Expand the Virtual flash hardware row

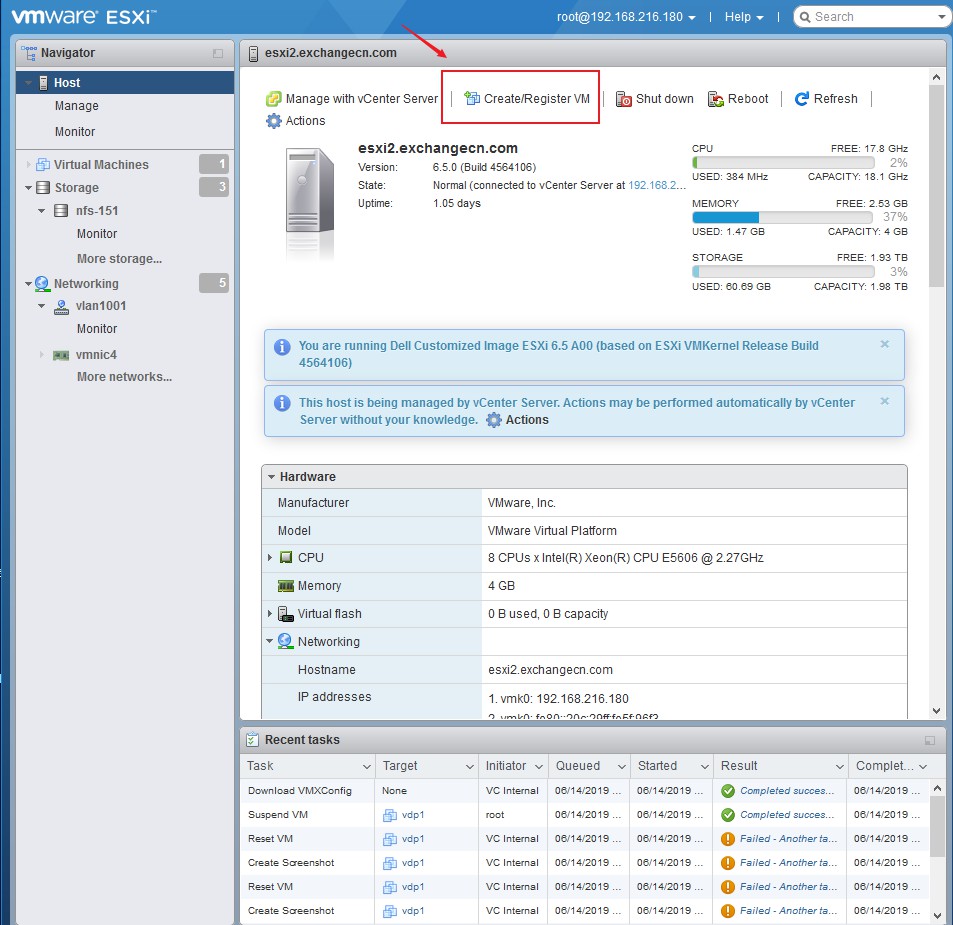[x=270, y=614]
